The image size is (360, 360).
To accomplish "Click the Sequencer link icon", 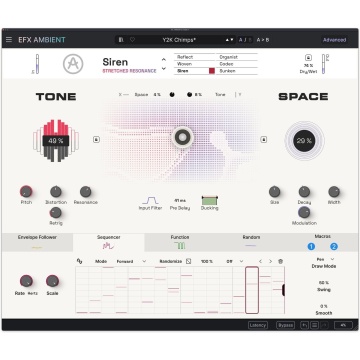I will [79, 261].
